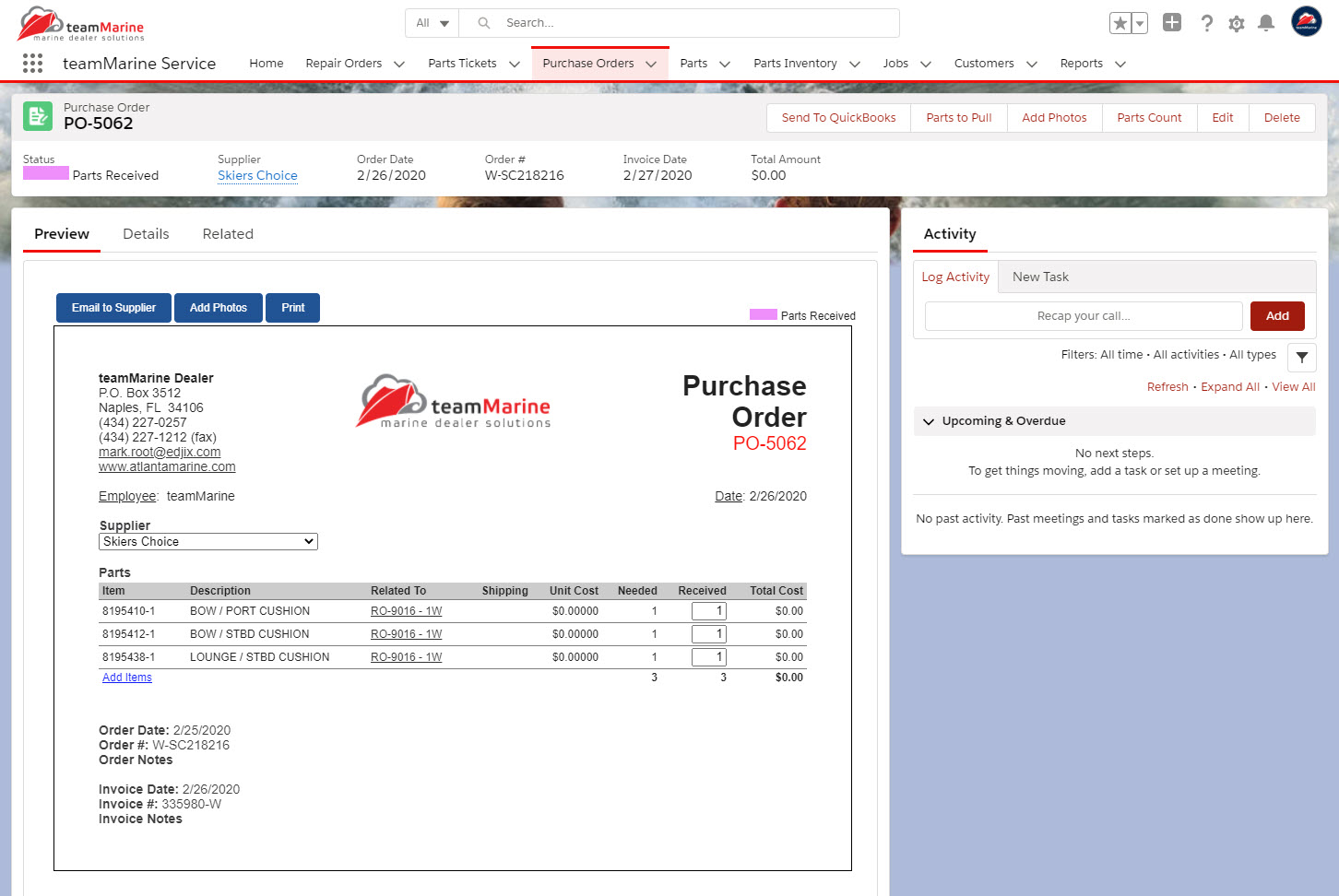This screenshot has width=1339, height=896.
Task: Click the teamMarine user avatar
Action: (x=1306, y=23)
